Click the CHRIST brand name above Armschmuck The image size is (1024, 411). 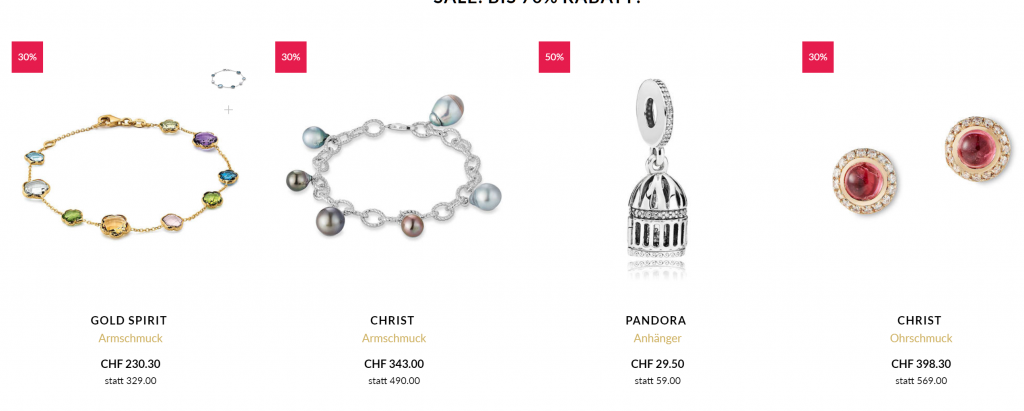pos(392,320)
